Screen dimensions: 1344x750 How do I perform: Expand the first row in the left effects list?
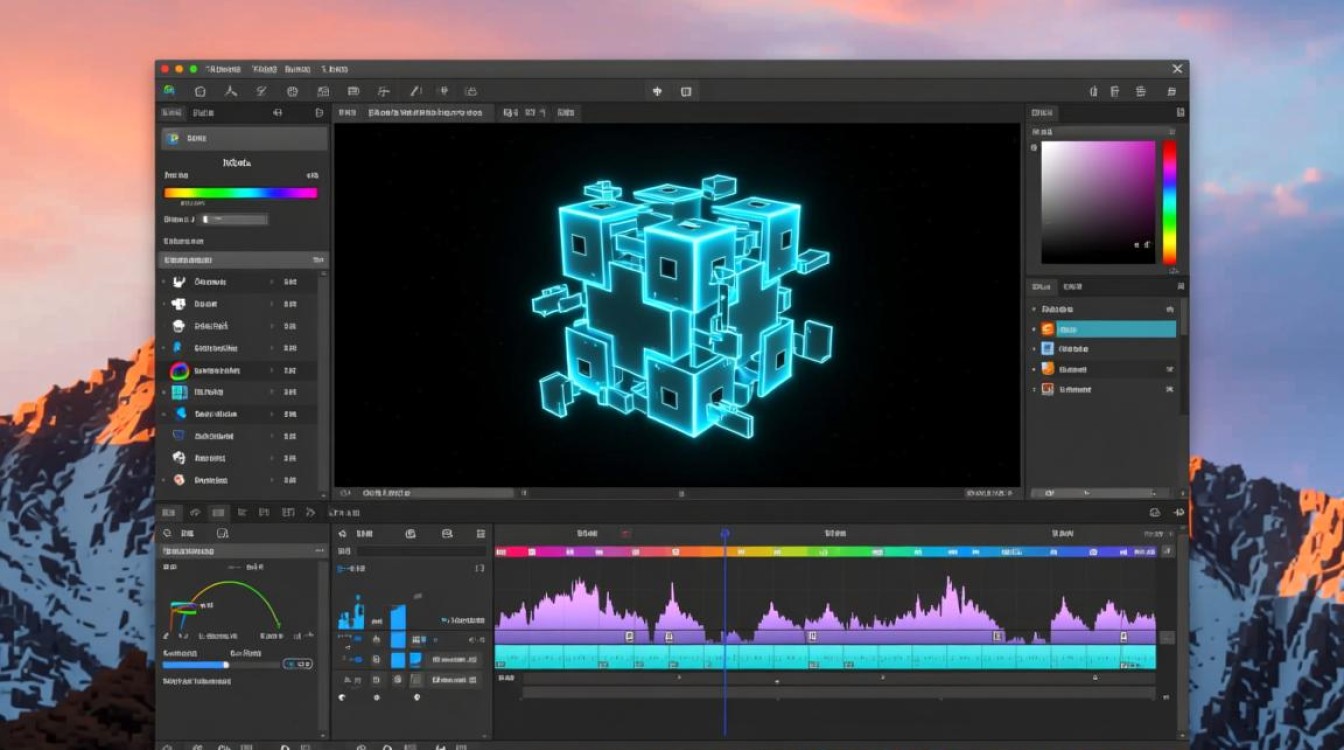[164, 283]
